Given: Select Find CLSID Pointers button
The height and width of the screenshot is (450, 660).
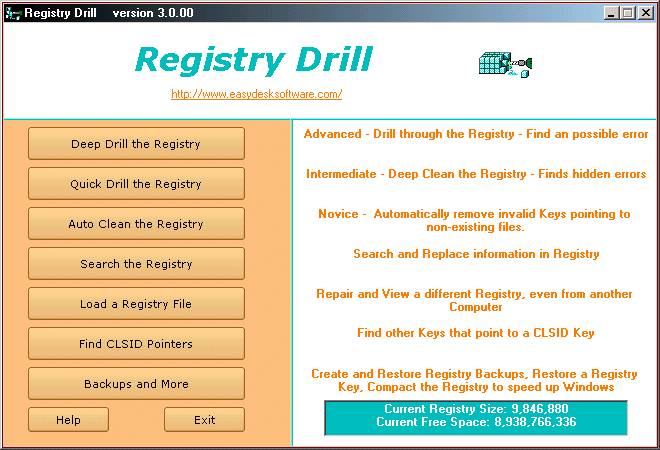Looking at the screenshot, I should tap(136, 344).
